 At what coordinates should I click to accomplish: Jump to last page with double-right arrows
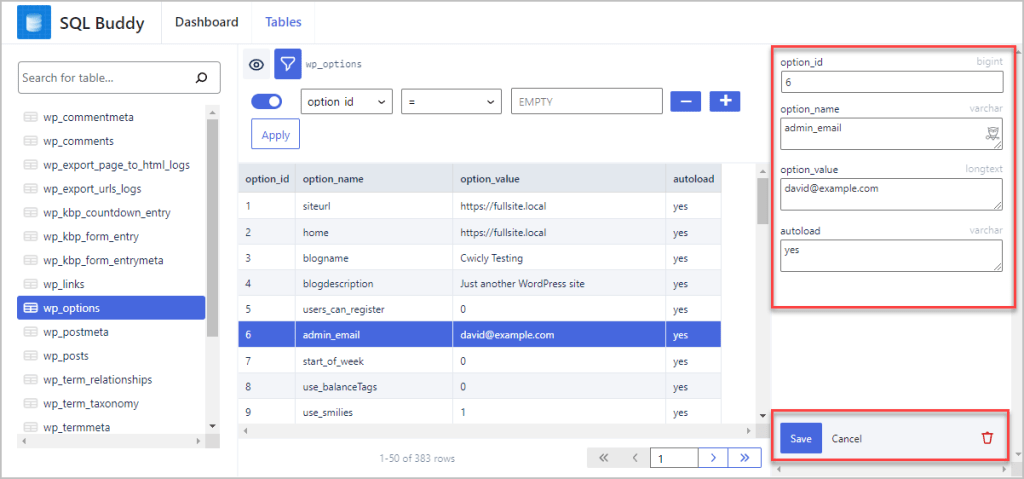(744, 458)
